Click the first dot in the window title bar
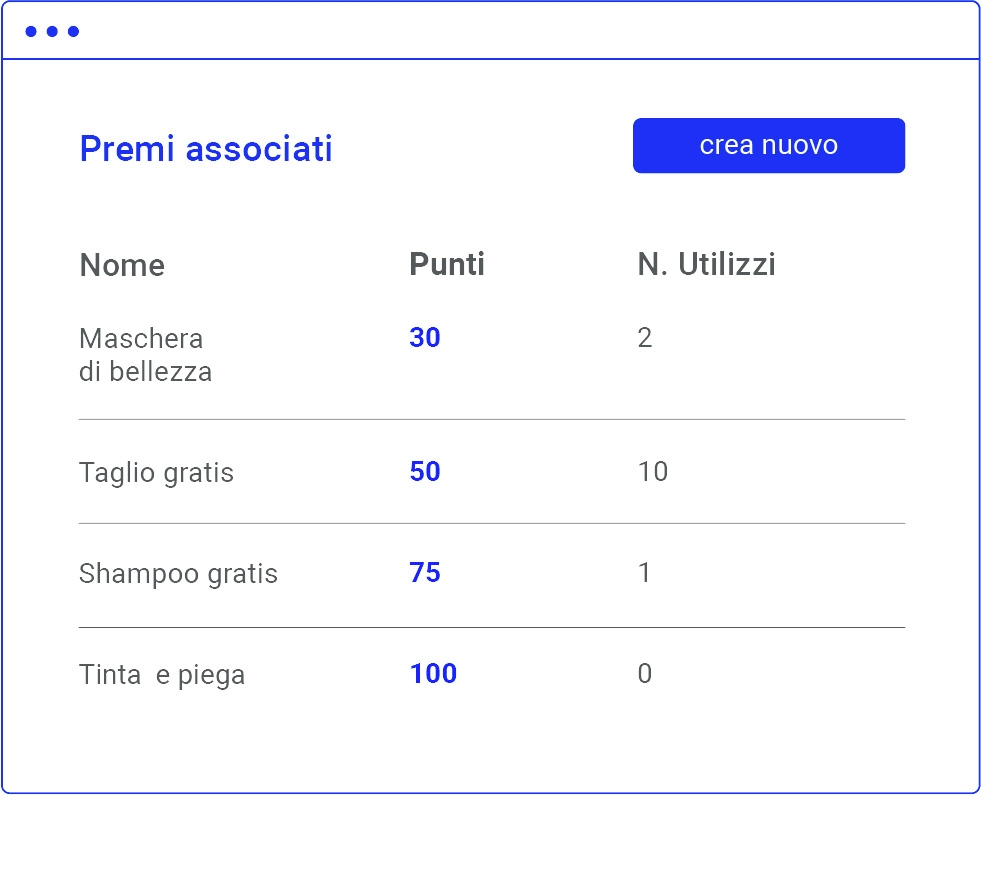The image size is (981, 881). [x=31, y=32]
